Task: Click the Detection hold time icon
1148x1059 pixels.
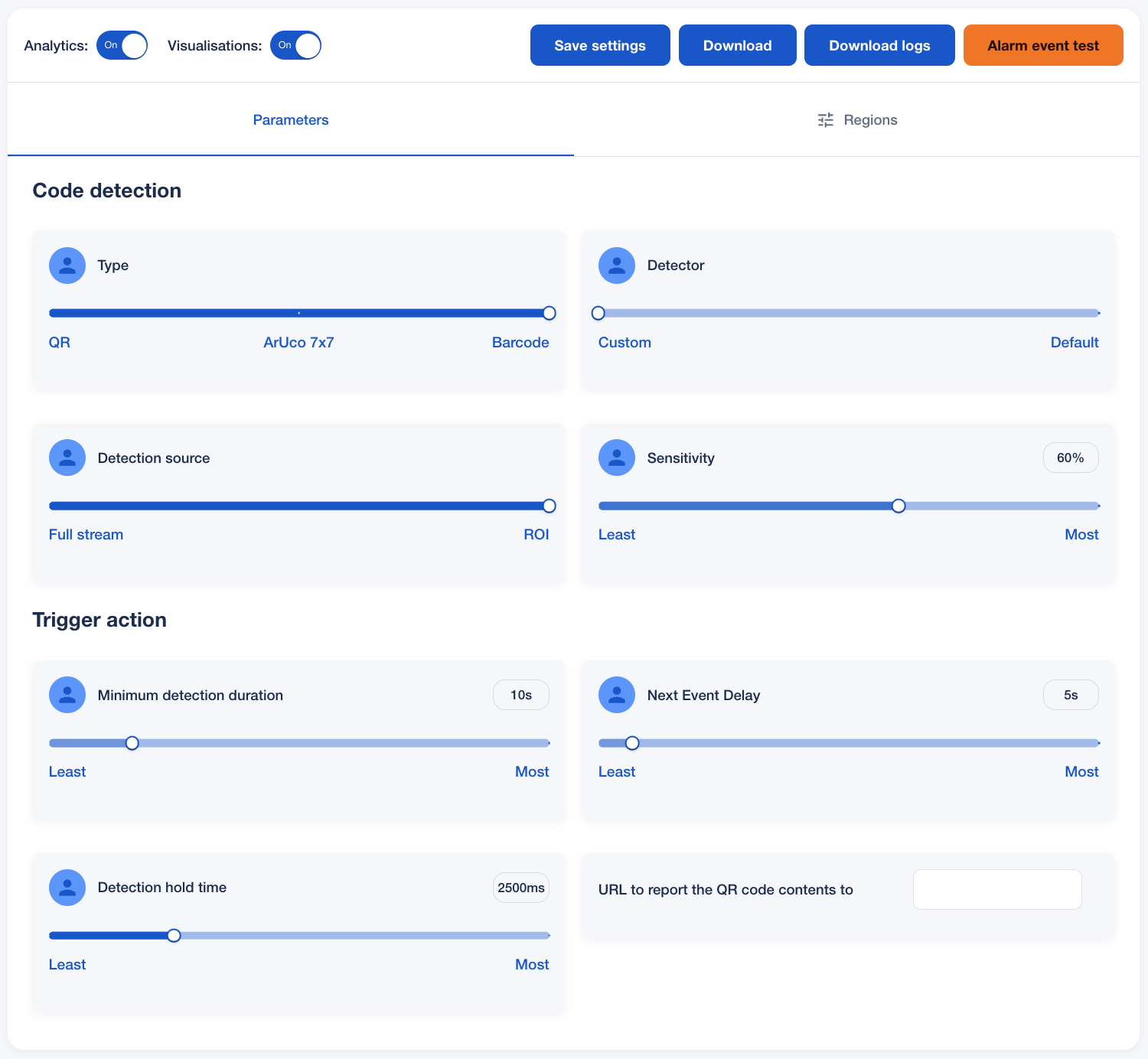Action: [x=67, y=888]
